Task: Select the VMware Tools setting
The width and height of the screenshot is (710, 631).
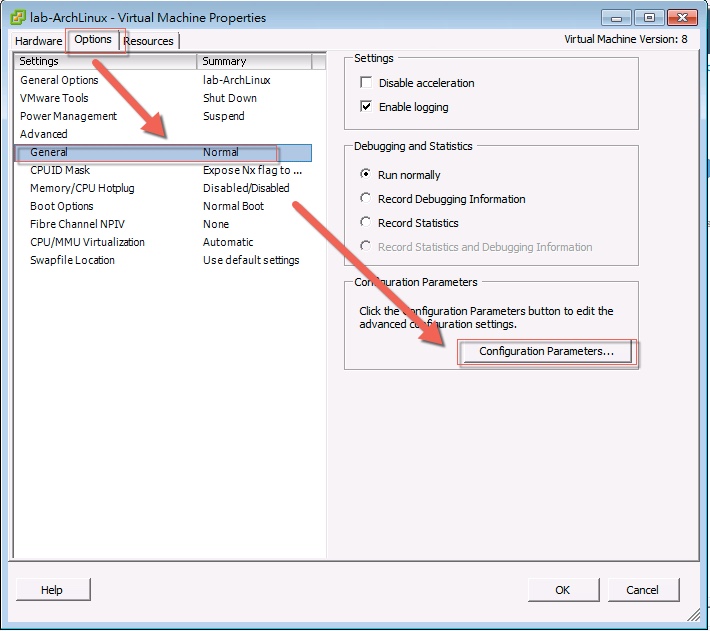Action: [x=54, y=98]
